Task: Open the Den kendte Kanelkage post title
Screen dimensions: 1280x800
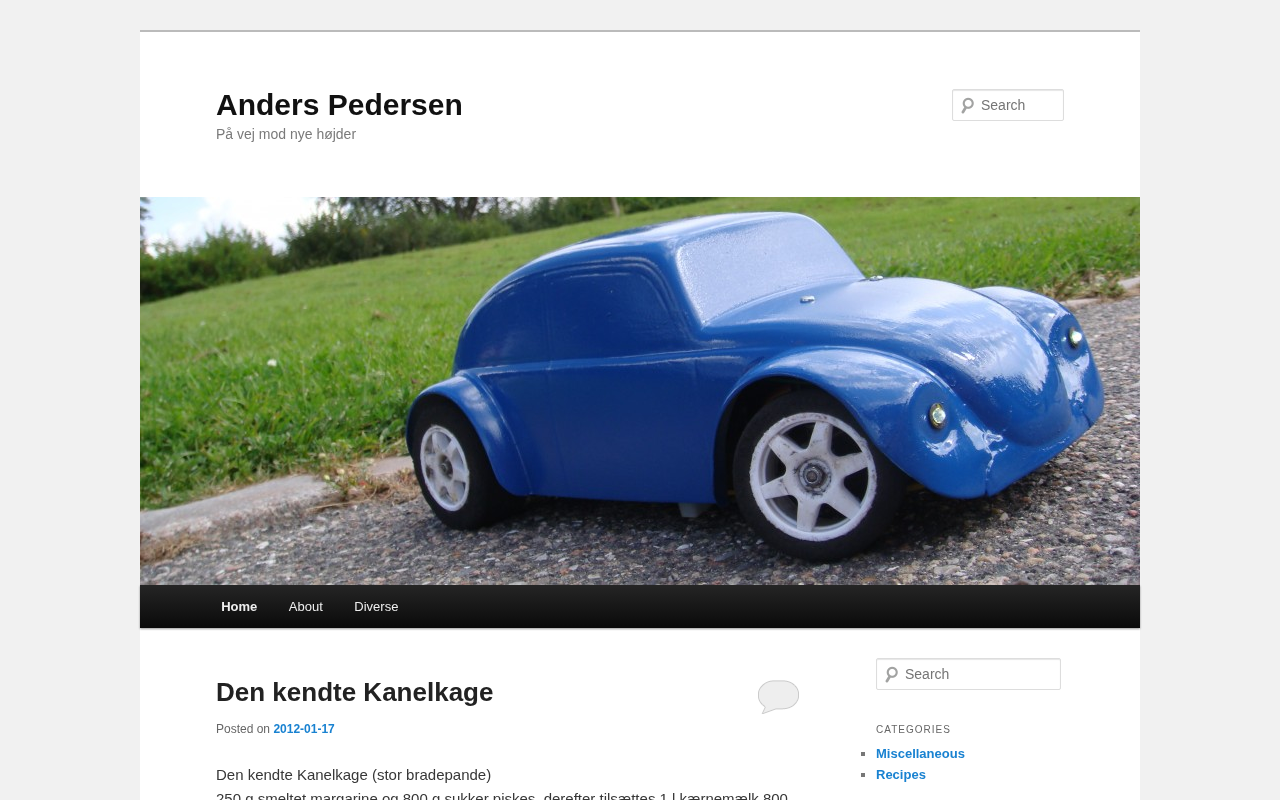Action: click(355, 692)
